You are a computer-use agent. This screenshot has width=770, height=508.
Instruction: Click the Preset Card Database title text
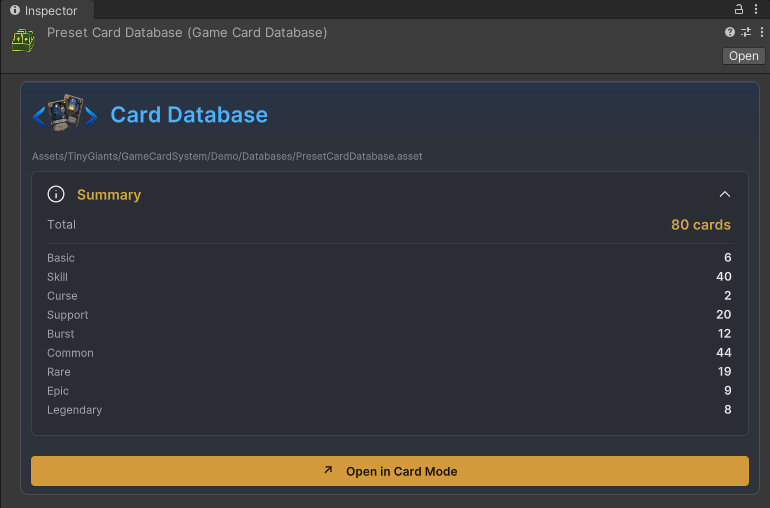click(187, 32)
